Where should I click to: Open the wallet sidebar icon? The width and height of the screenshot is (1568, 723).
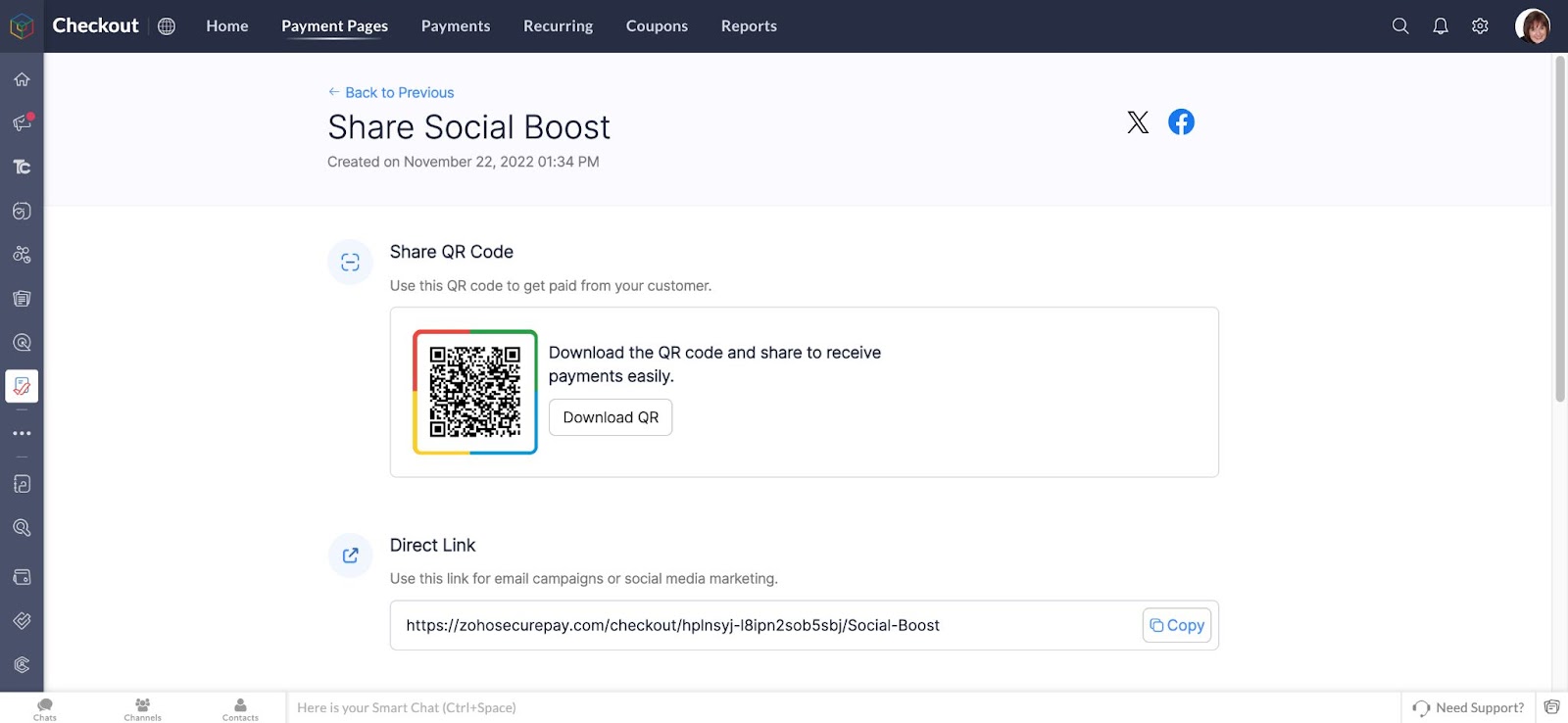click(x=22, y=577)
